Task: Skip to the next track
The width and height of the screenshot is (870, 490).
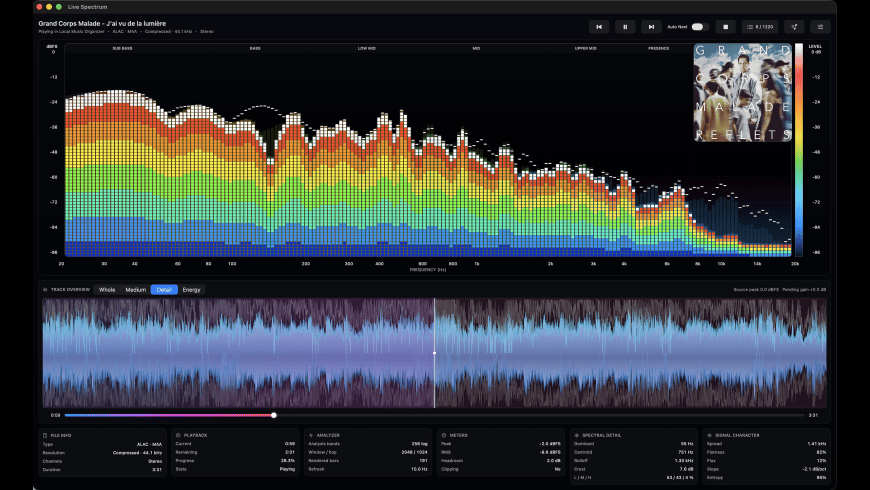Action: (x=651, y=27)
